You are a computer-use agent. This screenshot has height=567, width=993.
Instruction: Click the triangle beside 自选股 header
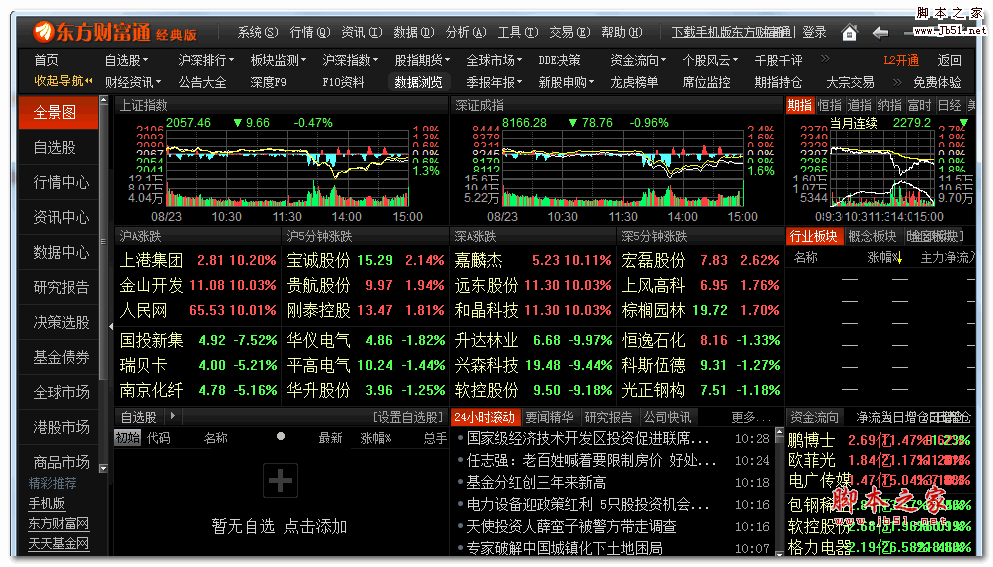pos(172,416)
